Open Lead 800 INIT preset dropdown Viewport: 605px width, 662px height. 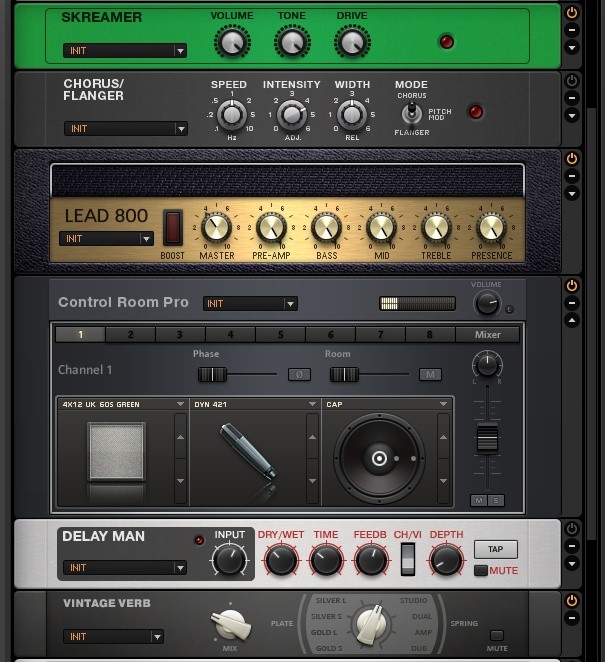tap(106, 239)
